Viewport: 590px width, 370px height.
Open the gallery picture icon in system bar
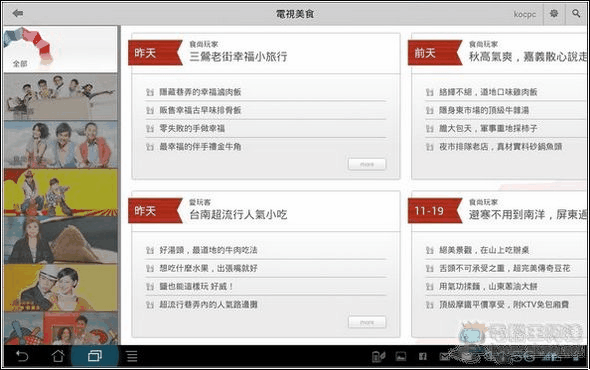(401, 356)
